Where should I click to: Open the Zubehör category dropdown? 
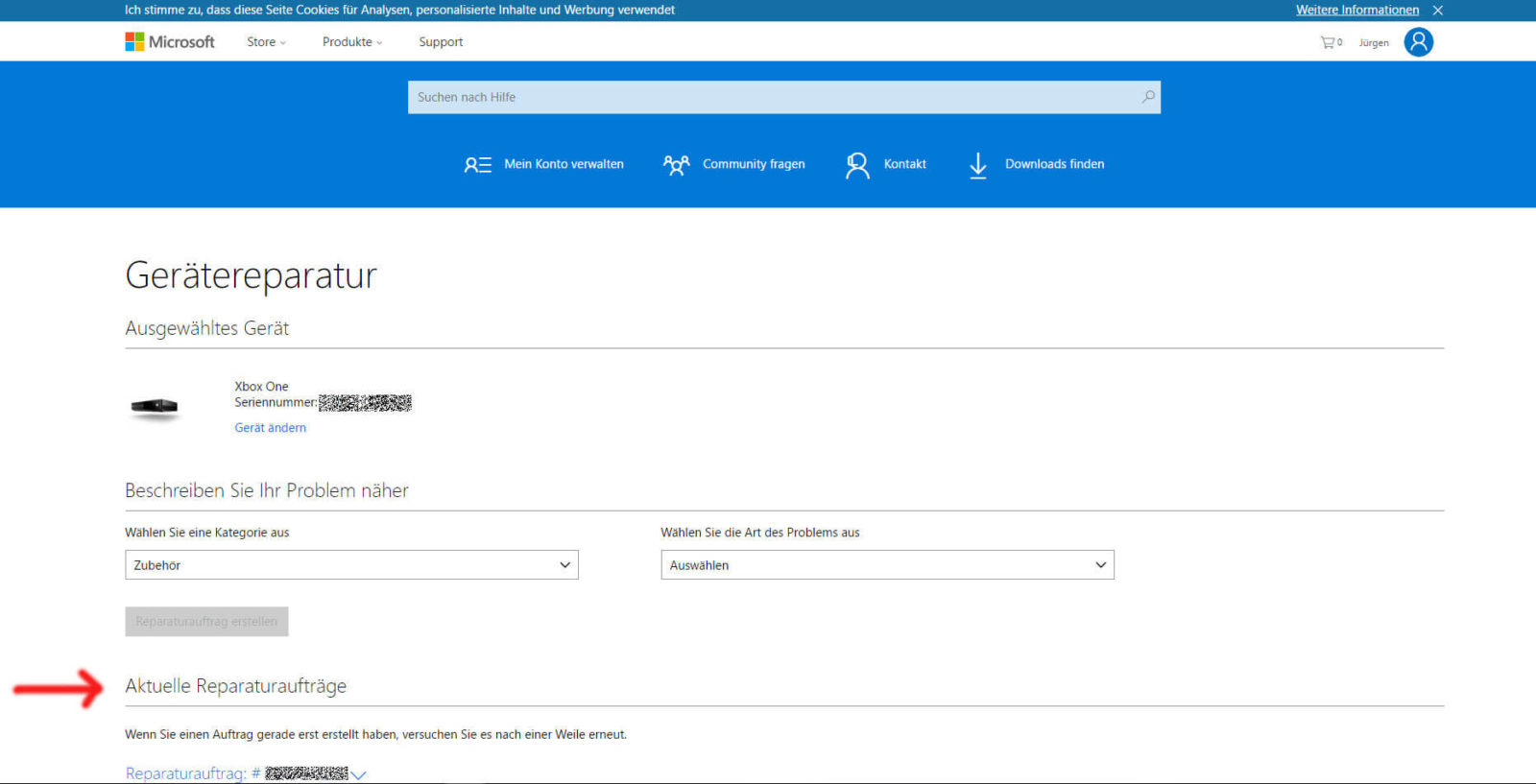[x=351, y=565]
